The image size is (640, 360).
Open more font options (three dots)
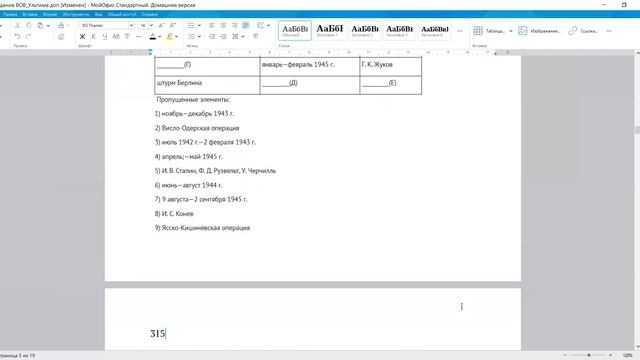138,37
